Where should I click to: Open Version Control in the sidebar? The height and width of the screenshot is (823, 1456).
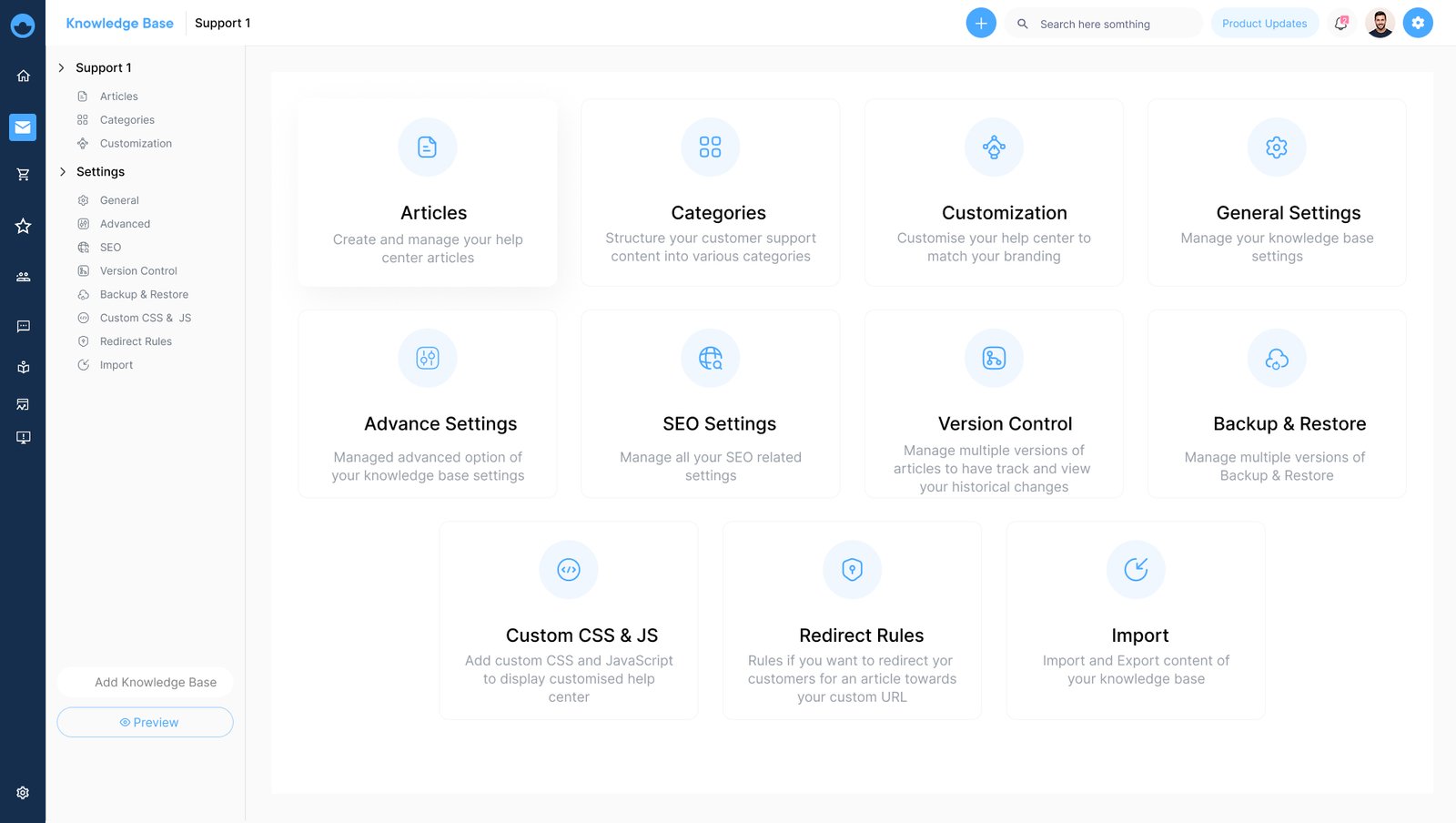[138, 270]
